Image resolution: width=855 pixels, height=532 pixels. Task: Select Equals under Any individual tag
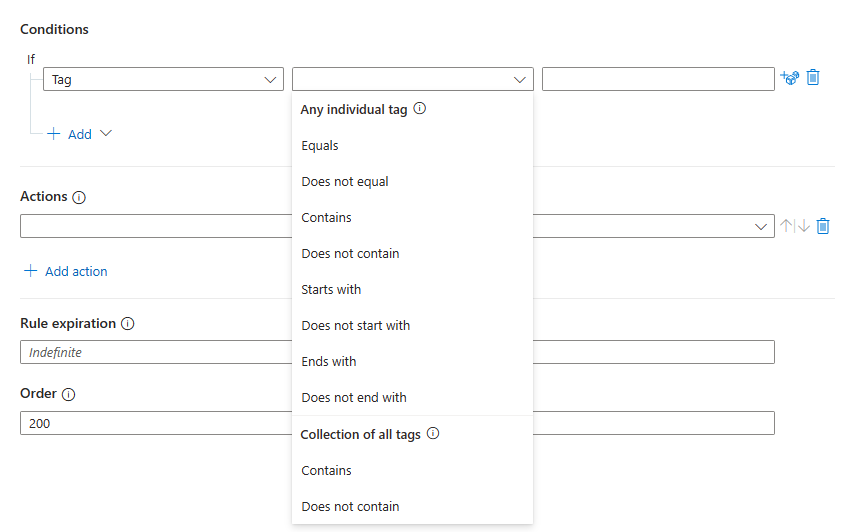coord(320,145)
